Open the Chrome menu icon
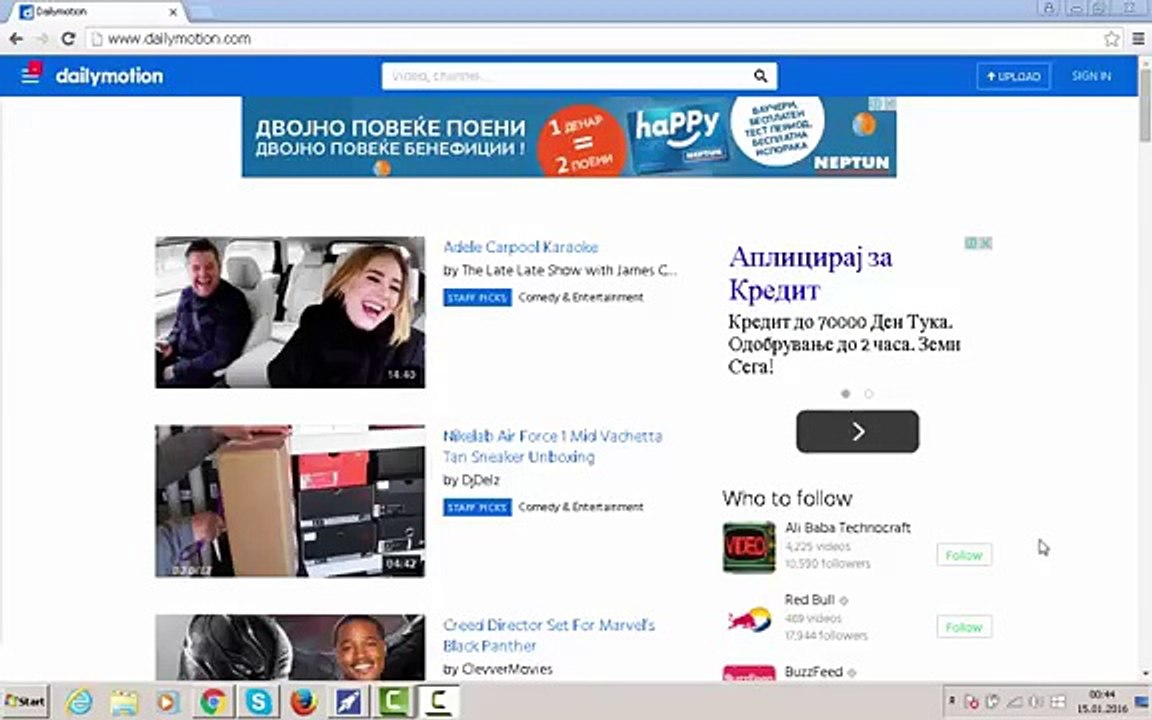Viewport: 1152px width, 720px height. (1138, 38)
